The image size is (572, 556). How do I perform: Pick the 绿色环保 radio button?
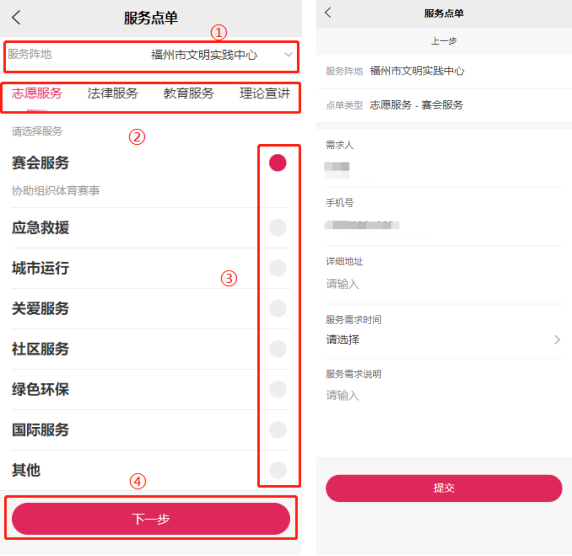(278, 389)
